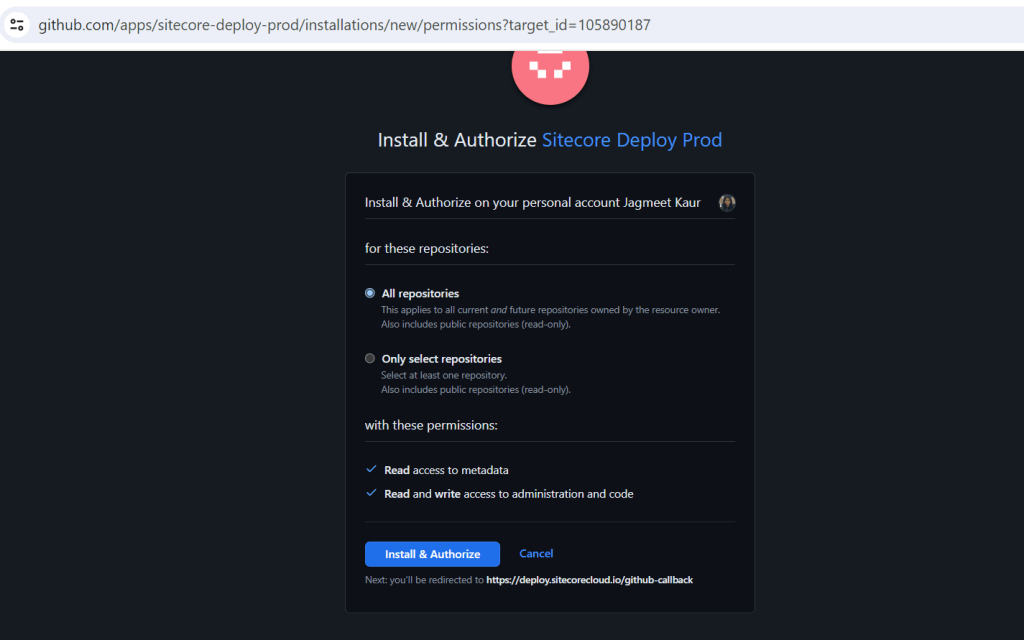Screen dimensions: 1024x640
Task: Click Jagmeet Kaur's profile avatar
Action: pyautogui.click(x=727, y=203)
